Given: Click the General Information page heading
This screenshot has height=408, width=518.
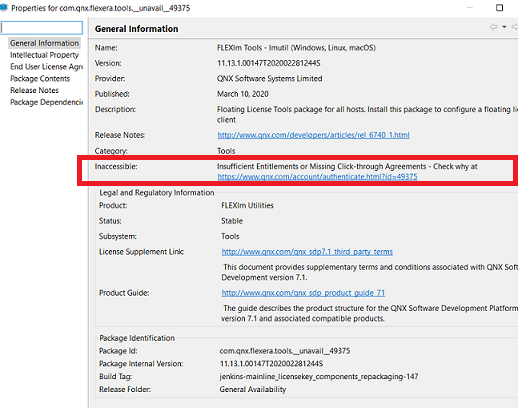Looking at the screenshot, I should pos(136,29).
